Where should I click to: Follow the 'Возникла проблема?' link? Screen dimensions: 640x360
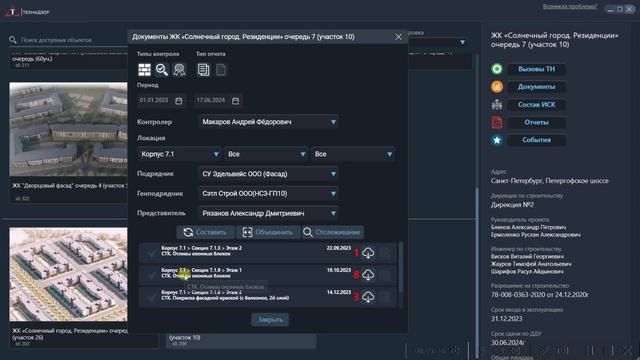pyautogui.click(x=570, y=7)
